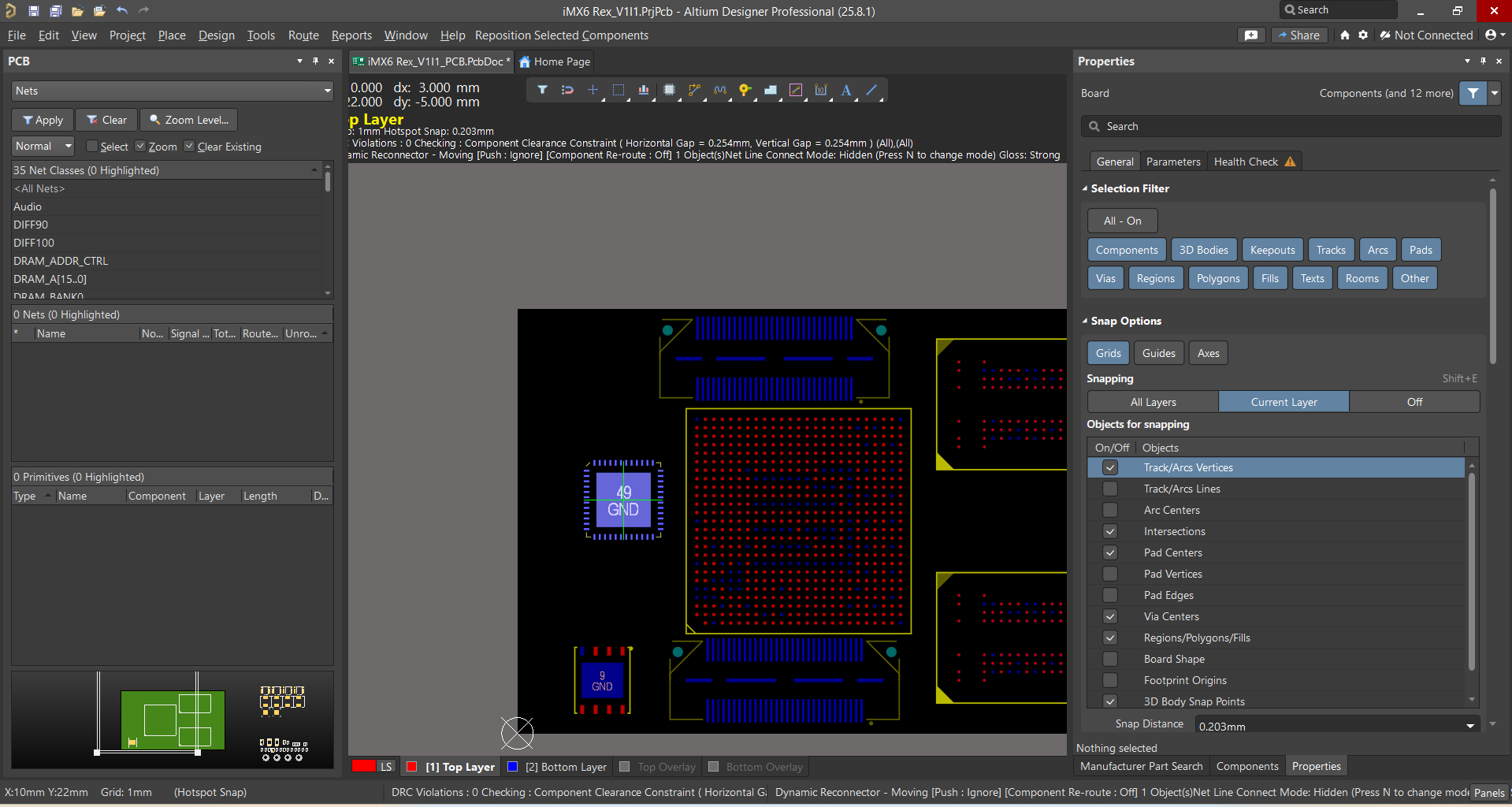Screen dimensions: 1512x807
Task: Click the selection filter funnel in Active Bar
Action: click(542, 90)
